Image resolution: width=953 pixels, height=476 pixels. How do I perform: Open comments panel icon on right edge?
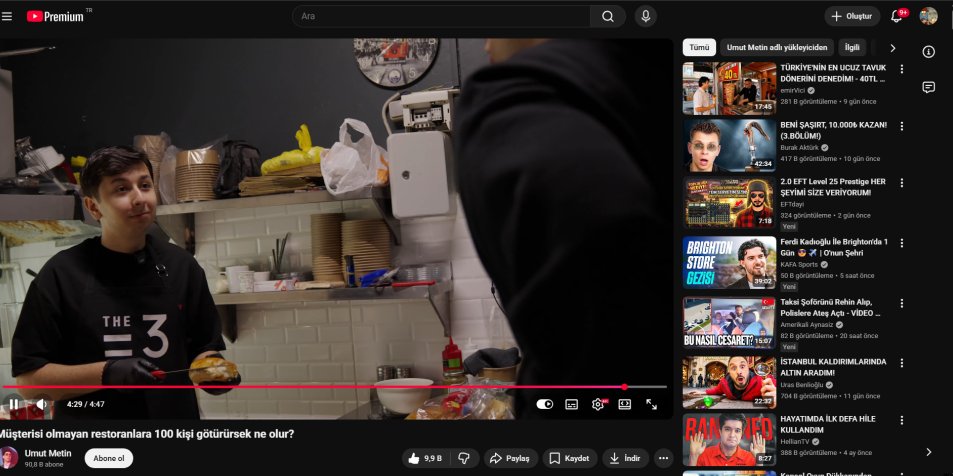tap(928, 88)
